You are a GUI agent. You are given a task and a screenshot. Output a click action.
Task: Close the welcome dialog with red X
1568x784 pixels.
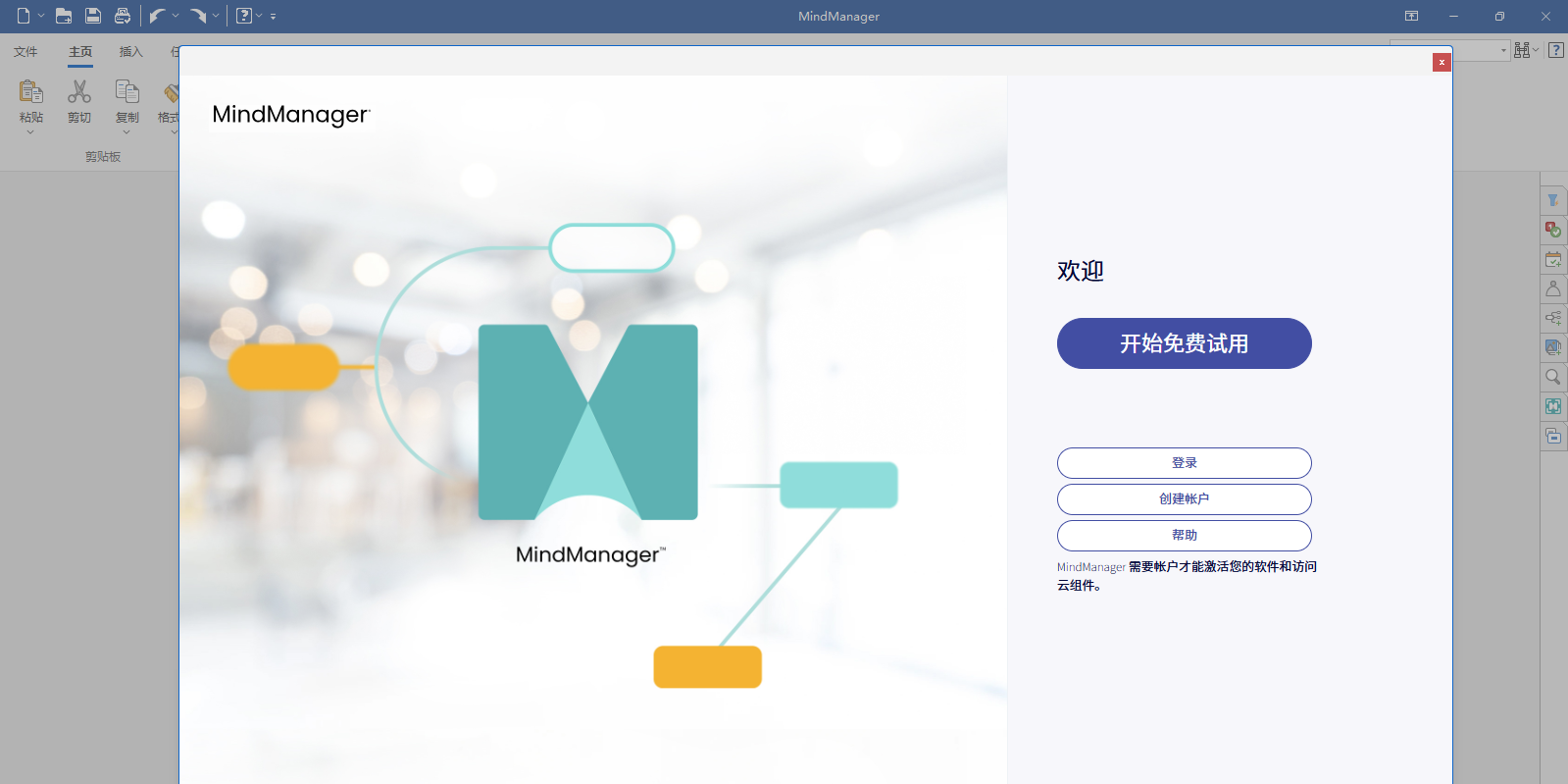click(x=1442, y=63)
